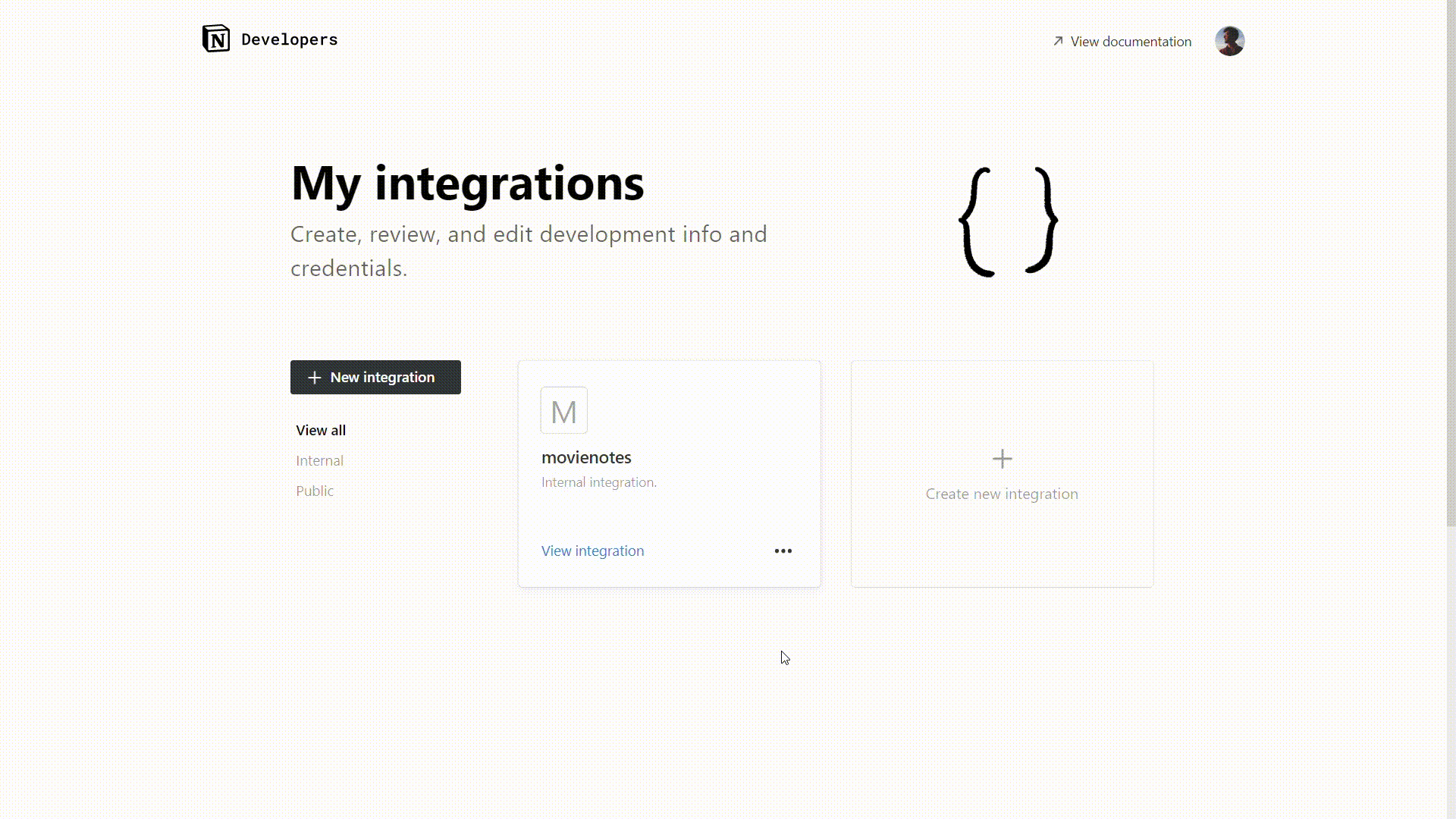Filter by Internal integrations
1456x819 pixels.
pos(319,460)
